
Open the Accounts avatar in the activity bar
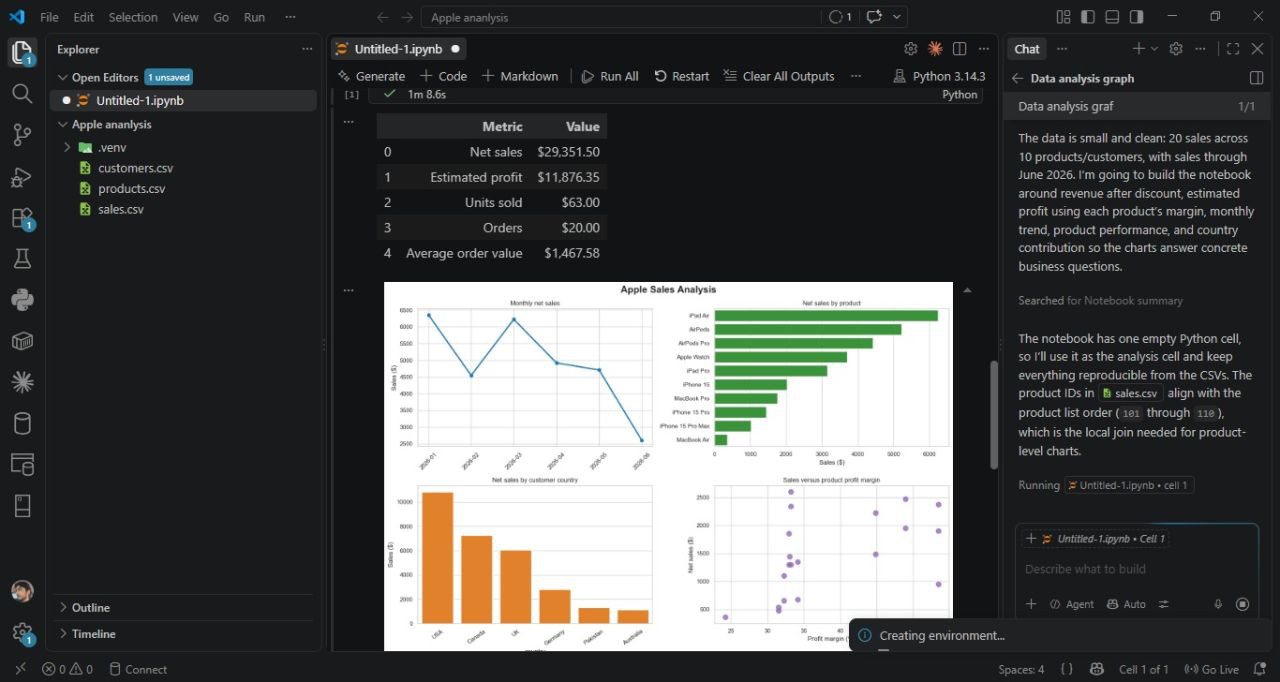coord(22,591)
